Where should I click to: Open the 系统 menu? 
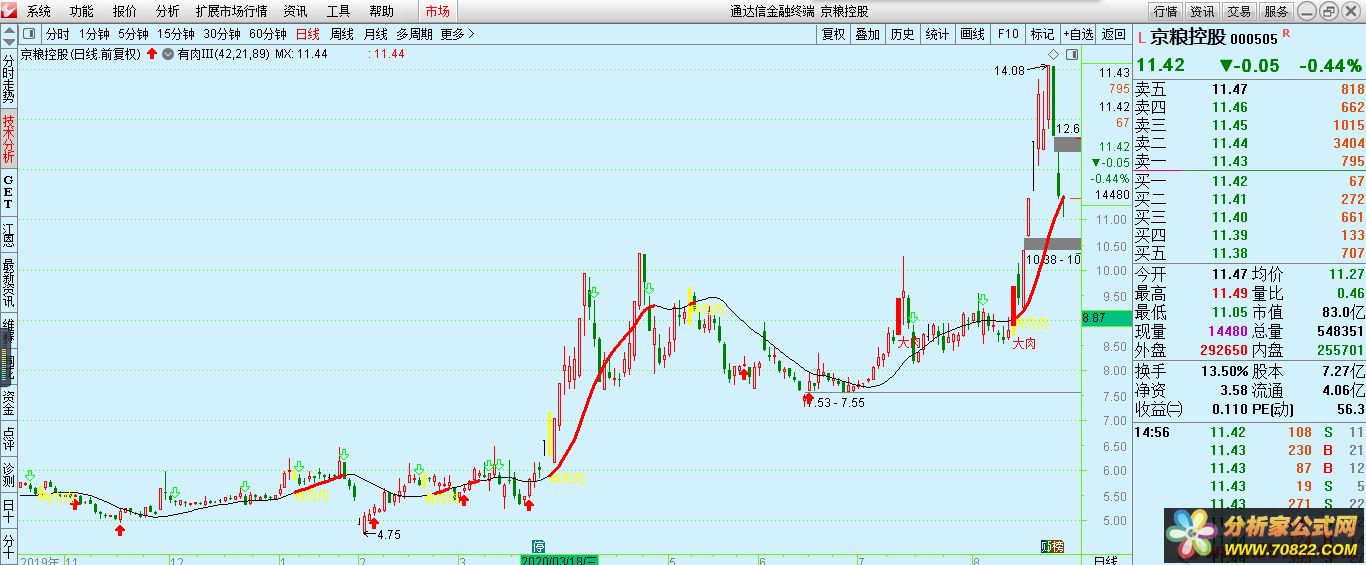[39, 11]
